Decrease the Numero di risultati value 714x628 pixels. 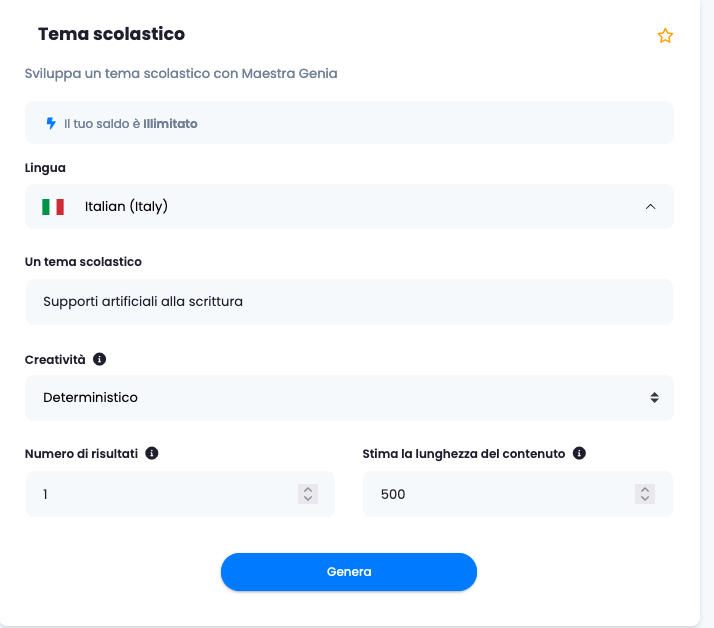[x=308, y=499]
